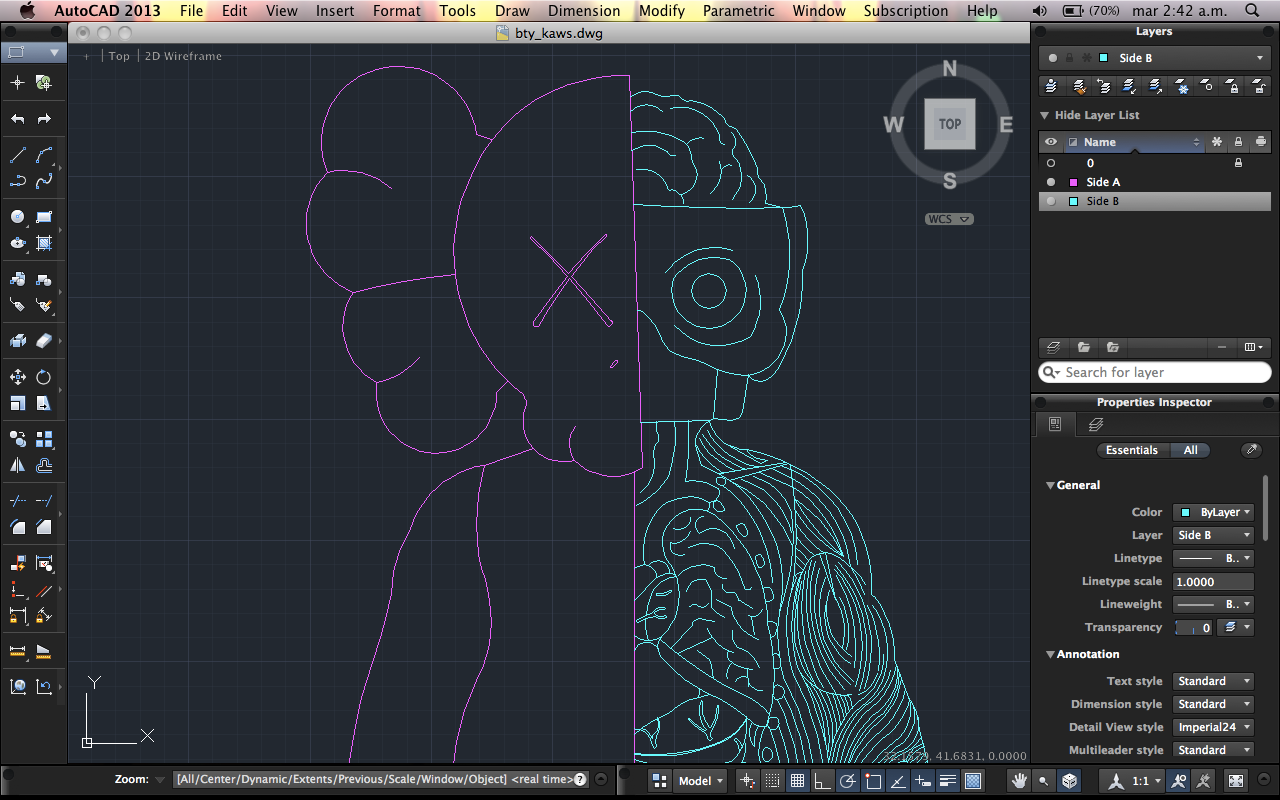Collapse the Hide Layer List triangle
This screenshot has width=1280, height=800.
1045,115
